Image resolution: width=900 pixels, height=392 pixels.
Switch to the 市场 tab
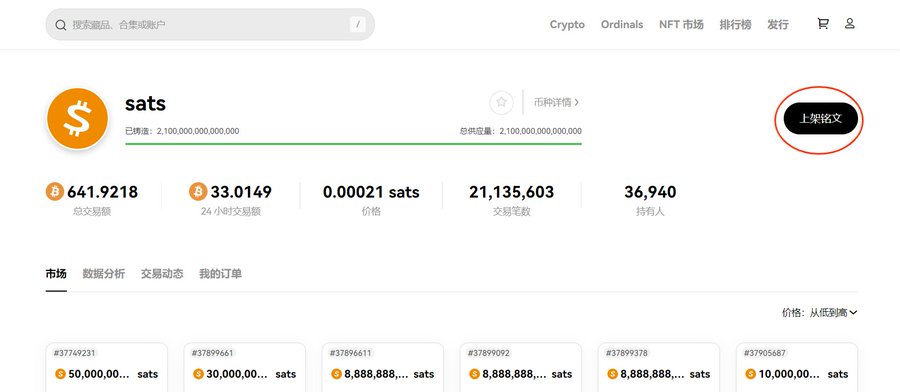(56, 274)
